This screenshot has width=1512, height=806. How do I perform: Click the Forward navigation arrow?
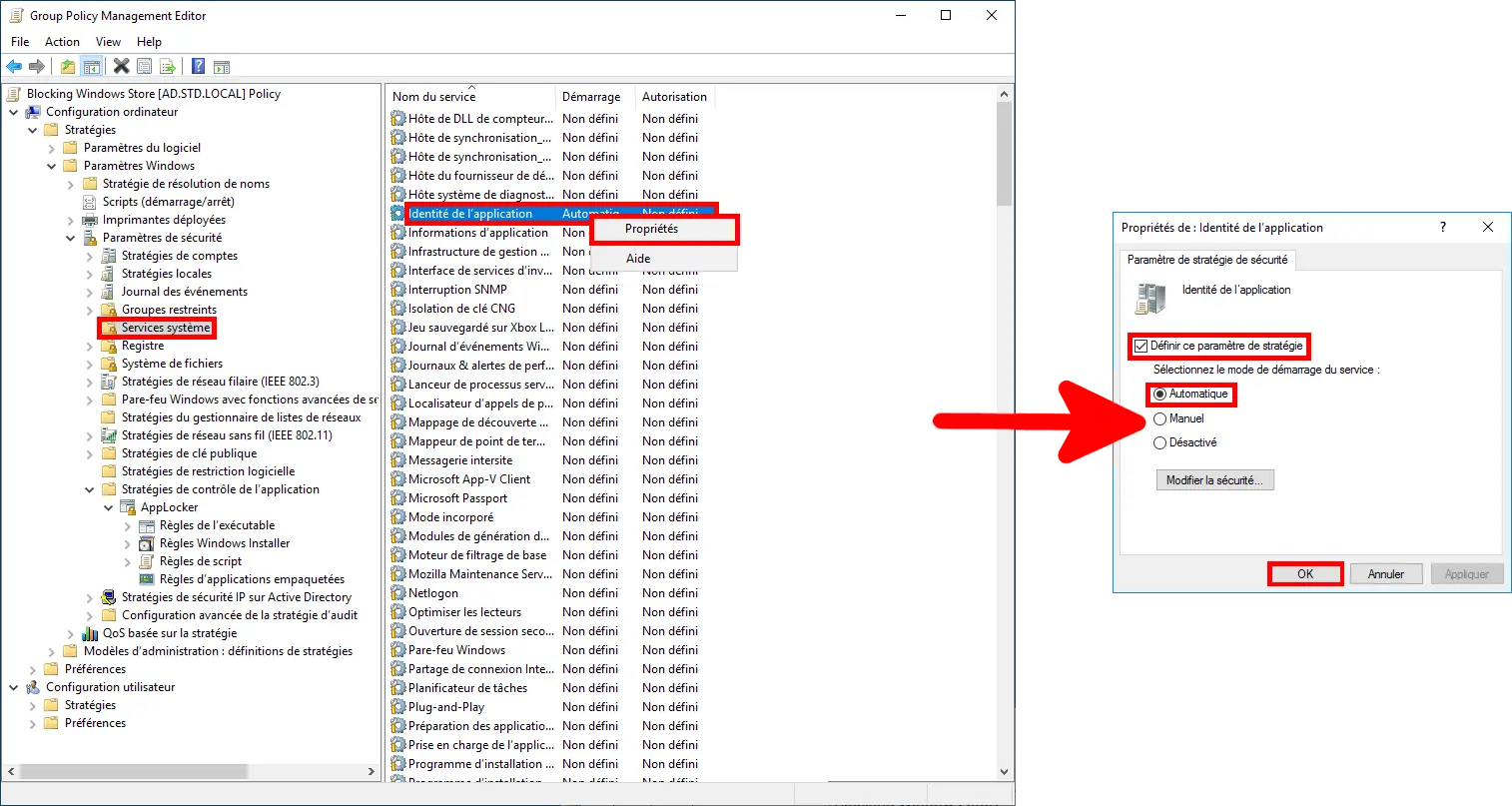click(x=37, y=66)
